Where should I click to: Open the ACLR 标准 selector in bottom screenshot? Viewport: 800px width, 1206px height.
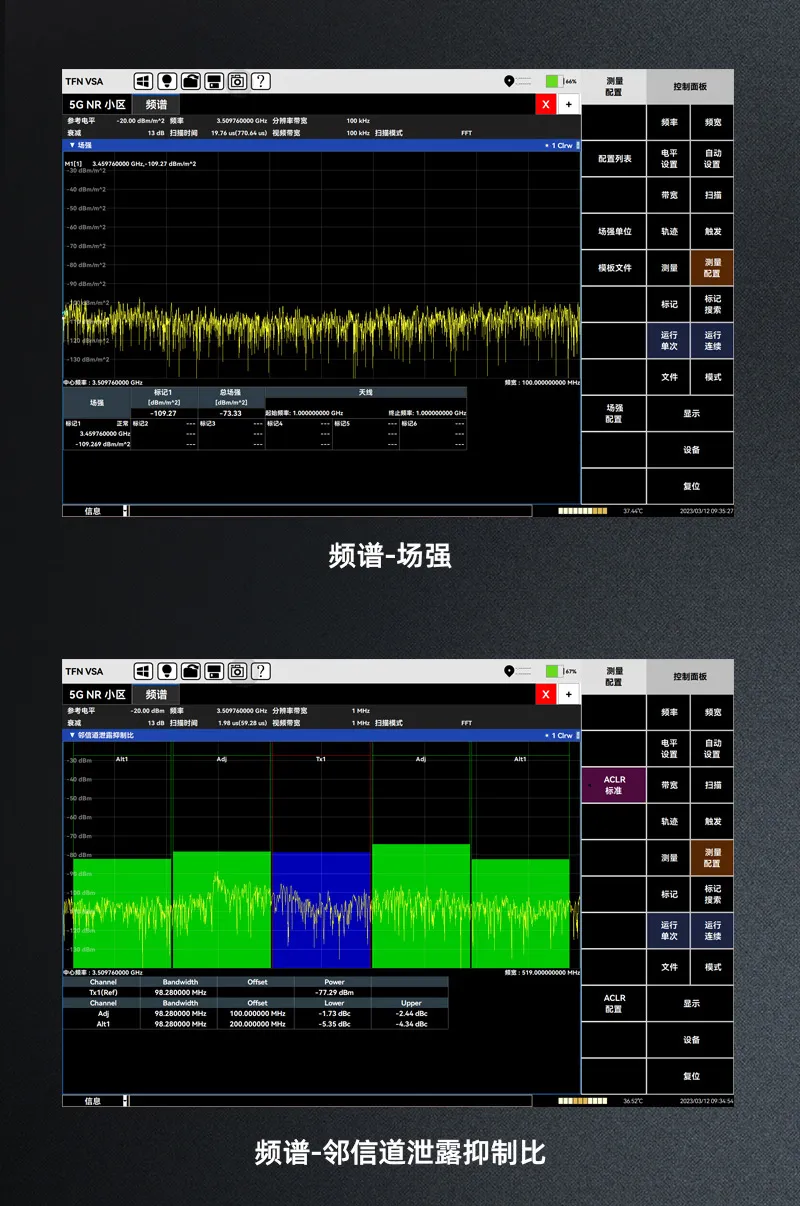click(614, 785)
